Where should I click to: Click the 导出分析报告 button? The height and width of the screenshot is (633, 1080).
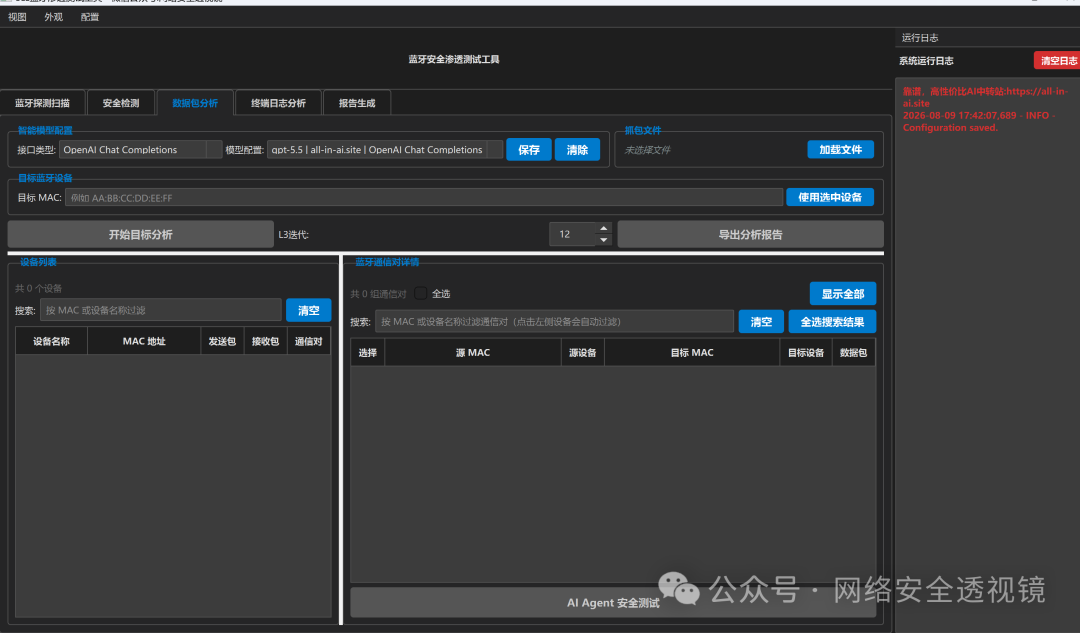tap(750, 234)
